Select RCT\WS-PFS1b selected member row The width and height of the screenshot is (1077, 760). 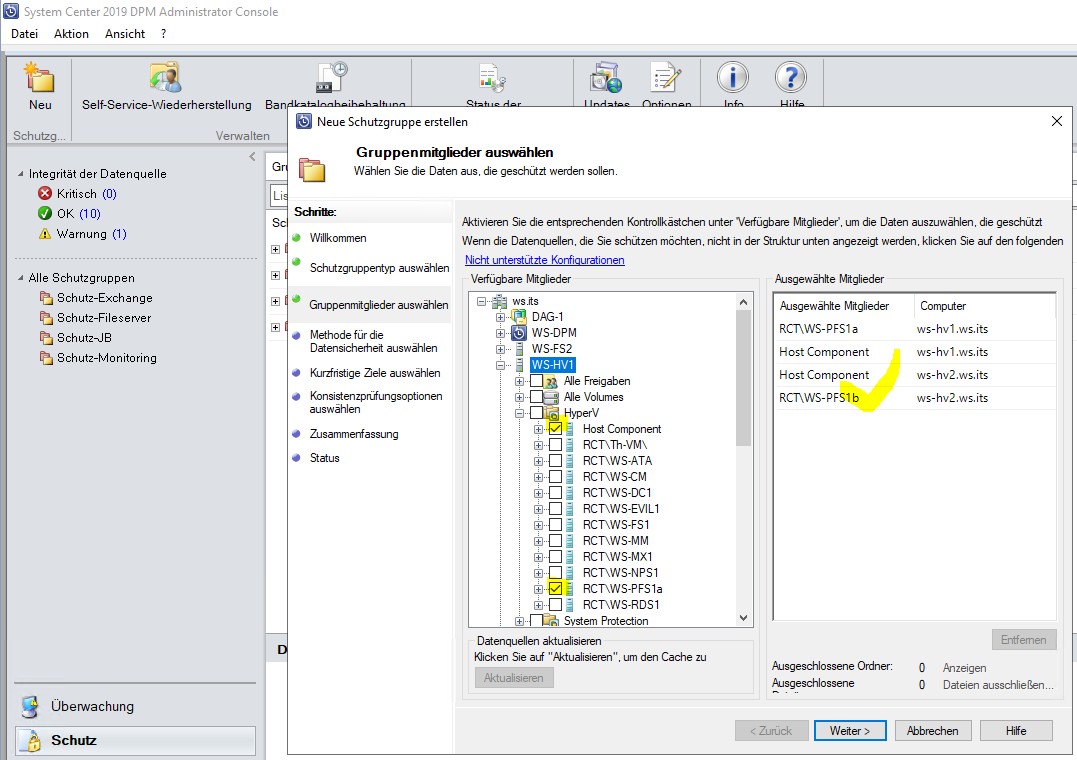(915, 398)
